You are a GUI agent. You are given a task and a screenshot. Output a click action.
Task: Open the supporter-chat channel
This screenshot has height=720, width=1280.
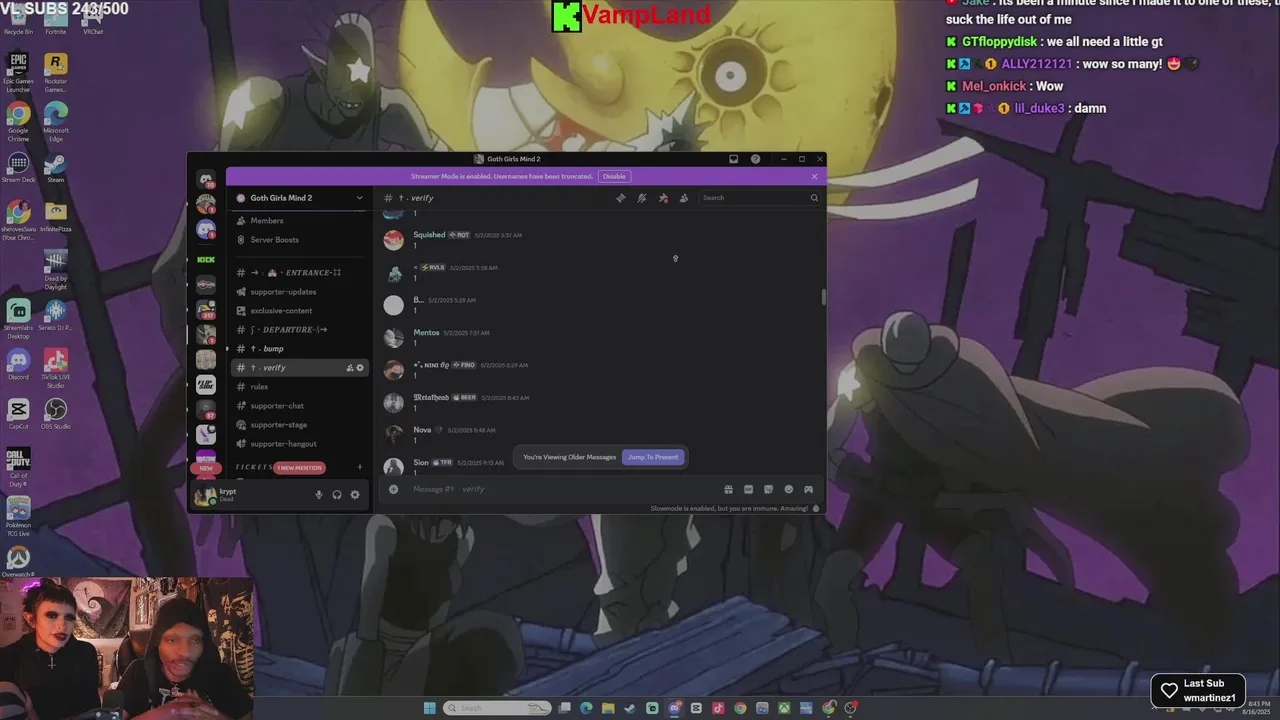pos(300,406)
